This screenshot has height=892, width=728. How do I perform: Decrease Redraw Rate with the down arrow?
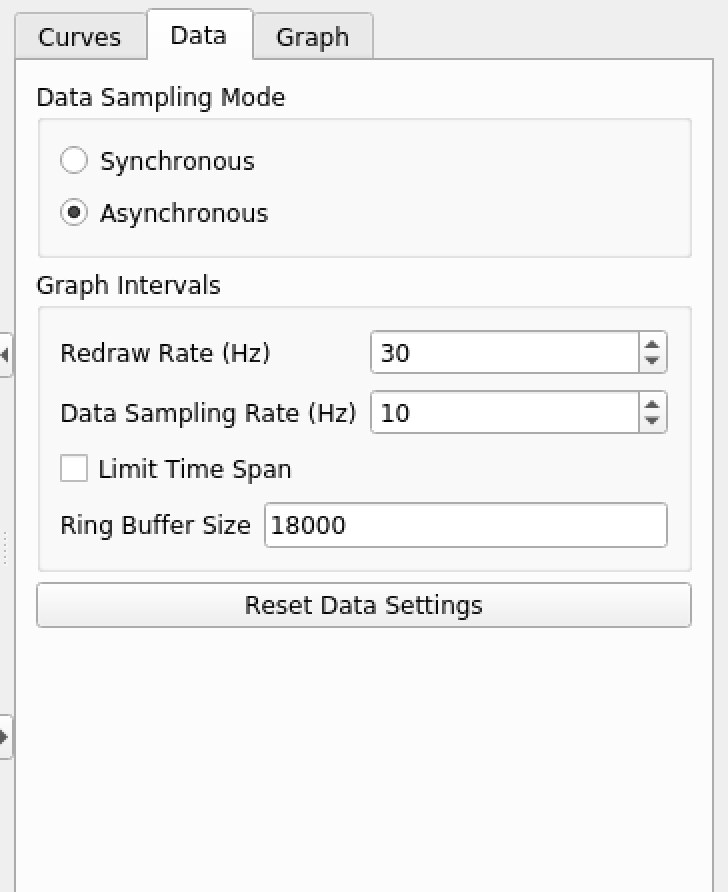point(651,360)
